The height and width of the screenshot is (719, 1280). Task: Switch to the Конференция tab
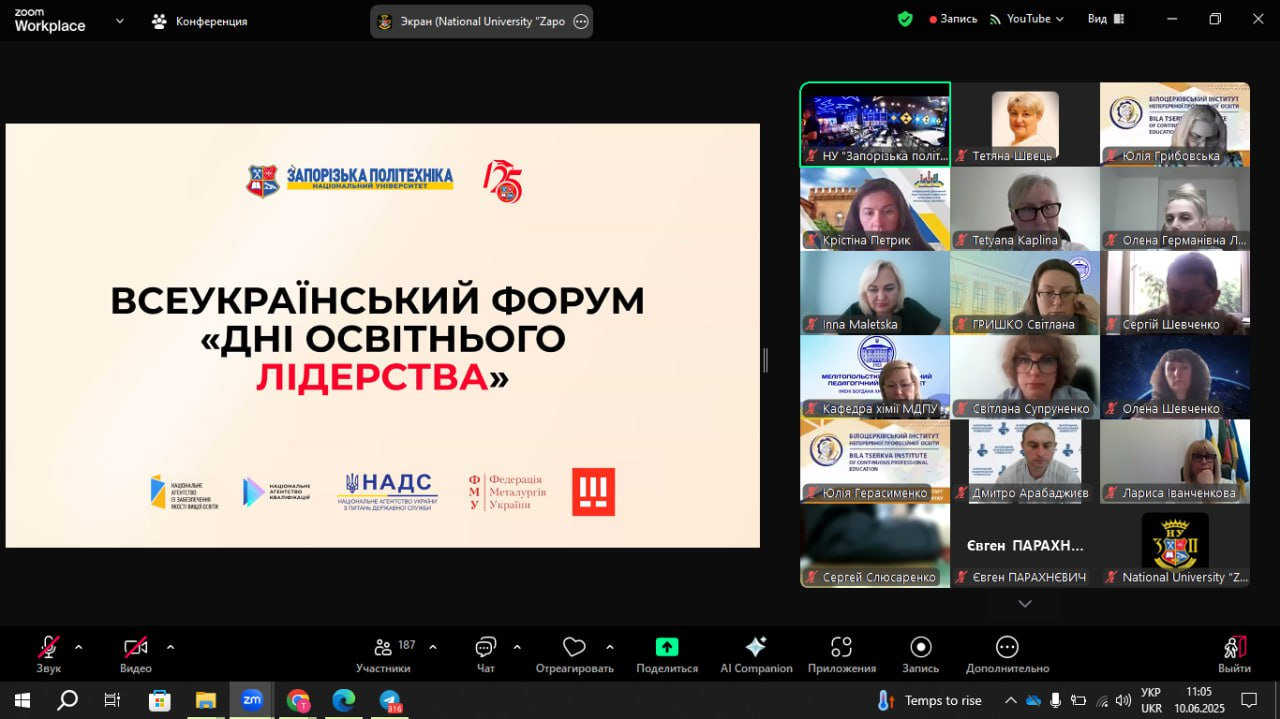pos(199,21)
